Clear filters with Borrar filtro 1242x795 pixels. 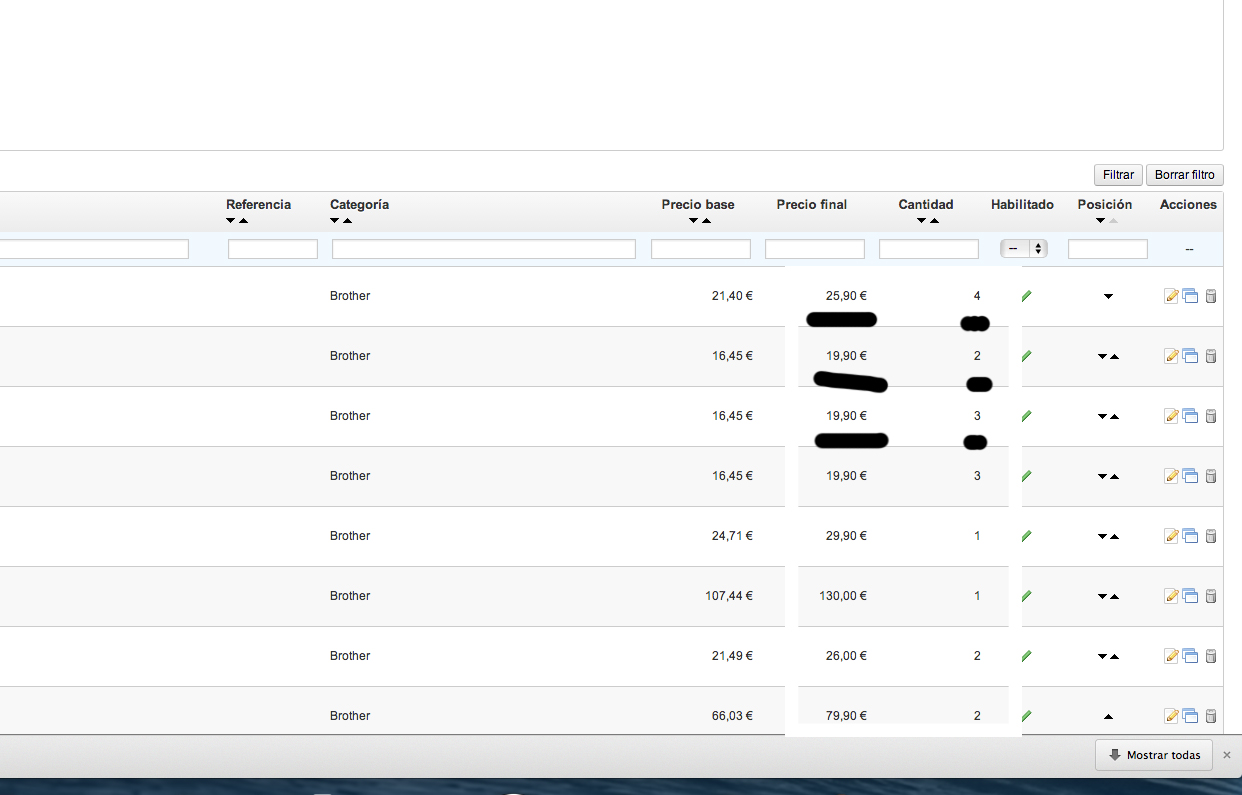(1184, 175)
